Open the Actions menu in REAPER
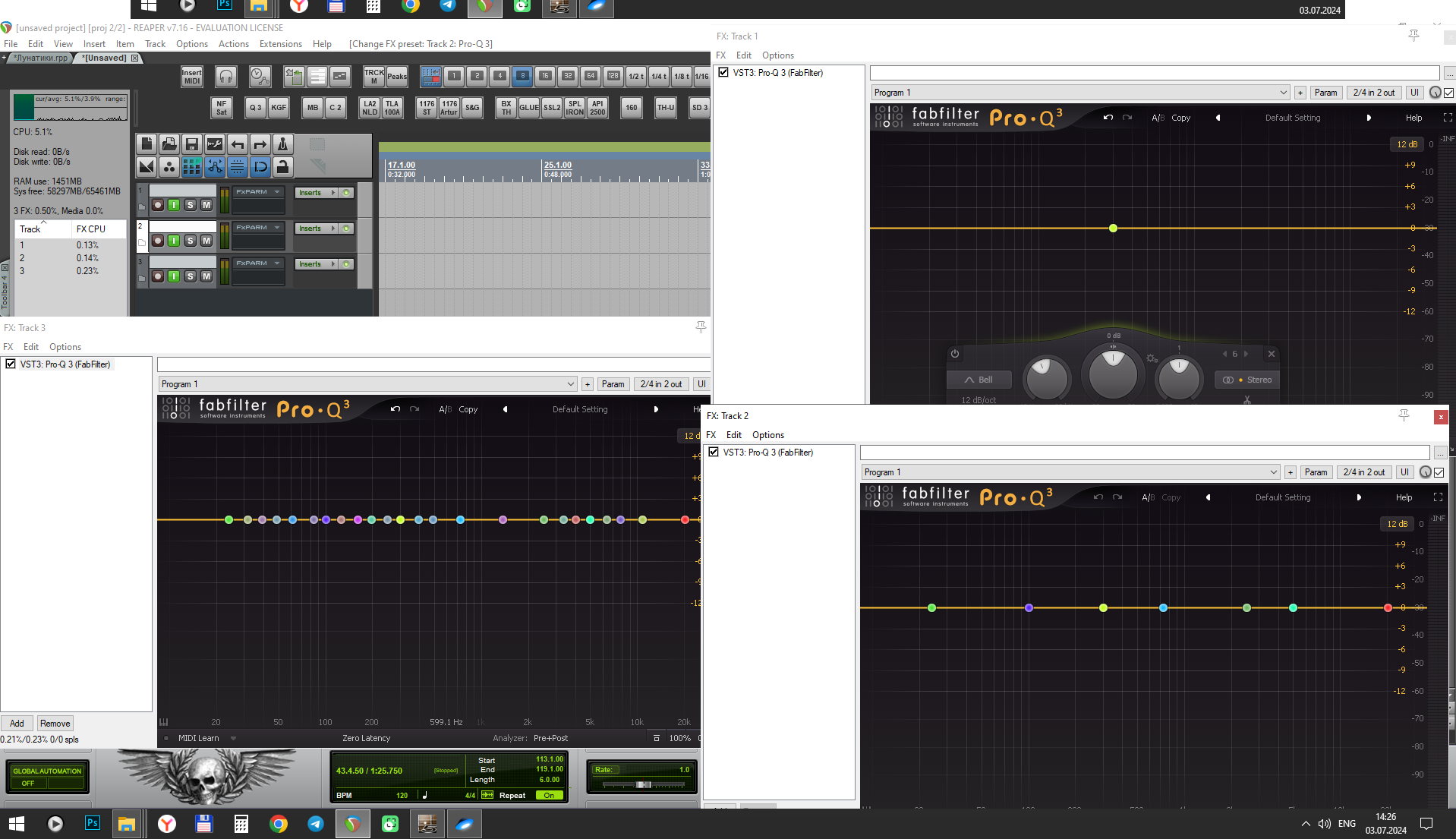This screenshot has height=839, width=1456. [x=234, y=44]
